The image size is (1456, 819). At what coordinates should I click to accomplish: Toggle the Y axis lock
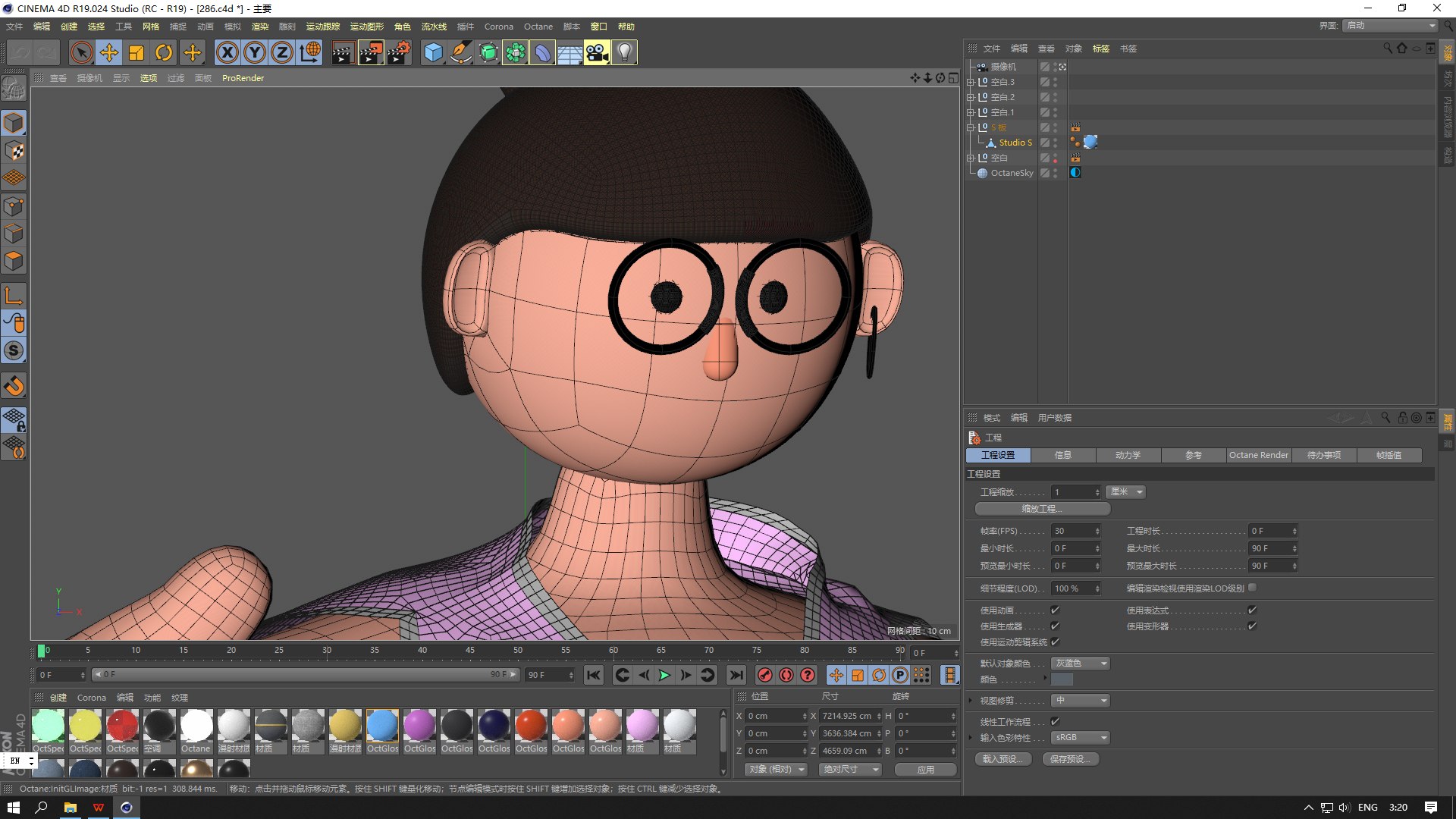click(255, 52)
